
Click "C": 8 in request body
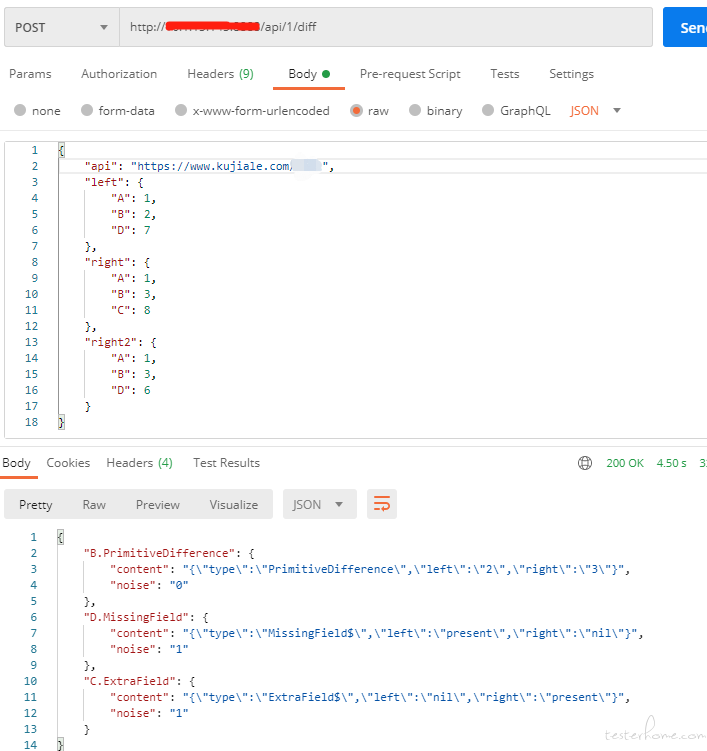(x=131, y=310)
